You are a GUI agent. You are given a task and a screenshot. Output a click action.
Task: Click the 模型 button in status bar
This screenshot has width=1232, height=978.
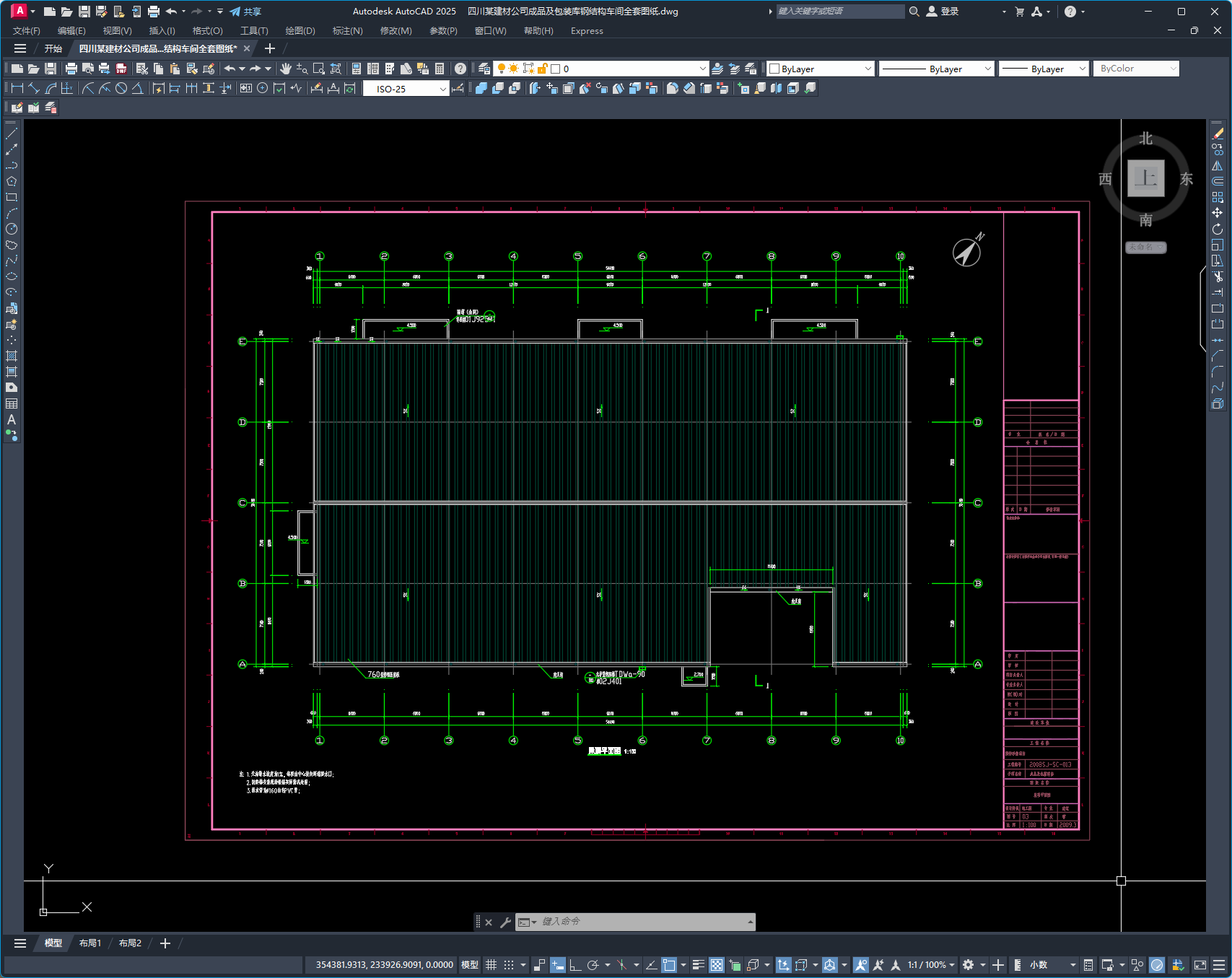point(470,965)
